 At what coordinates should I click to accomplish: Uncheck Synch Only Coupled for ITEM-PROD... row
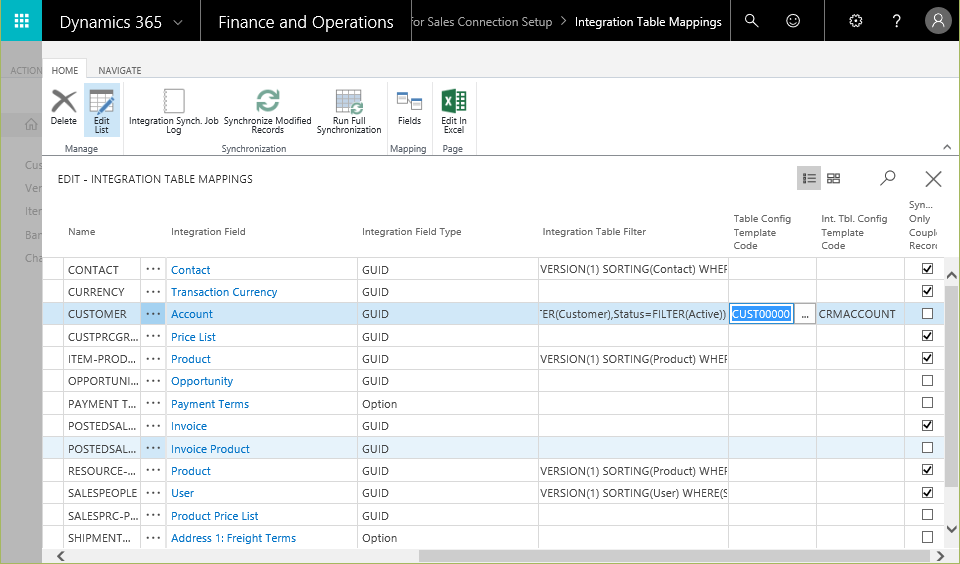click(928, 358)
